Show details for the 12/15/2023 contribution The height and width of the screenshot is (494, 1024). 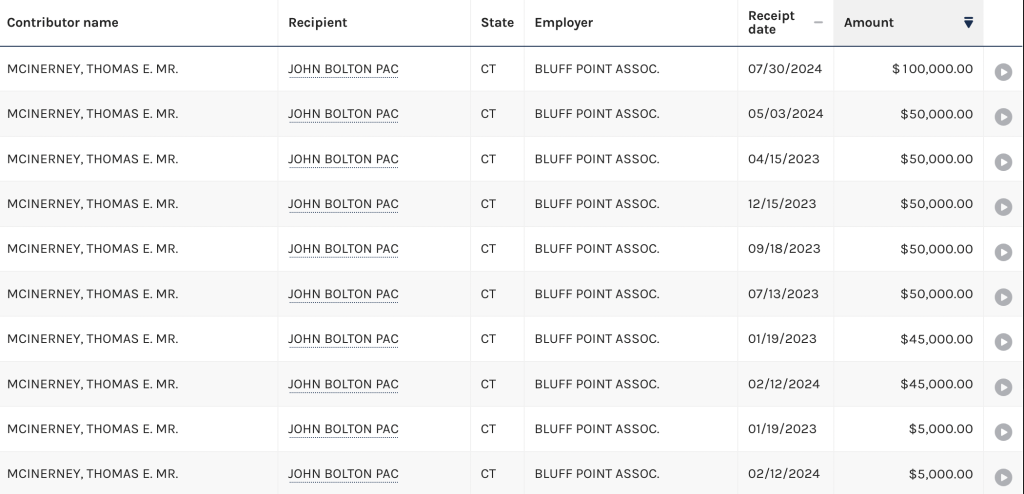pyautogui.click(x=1003, y=207)
